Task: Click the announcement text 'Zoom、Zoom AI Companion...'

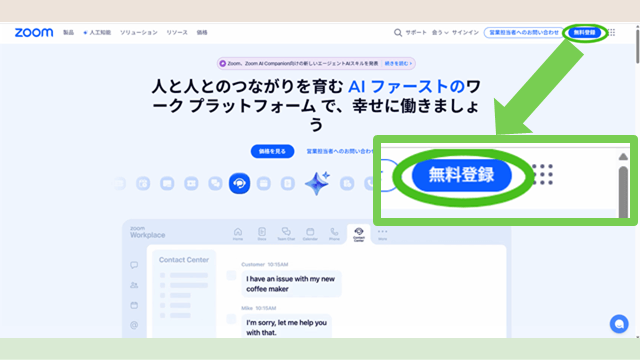Action: coord(303,64)
